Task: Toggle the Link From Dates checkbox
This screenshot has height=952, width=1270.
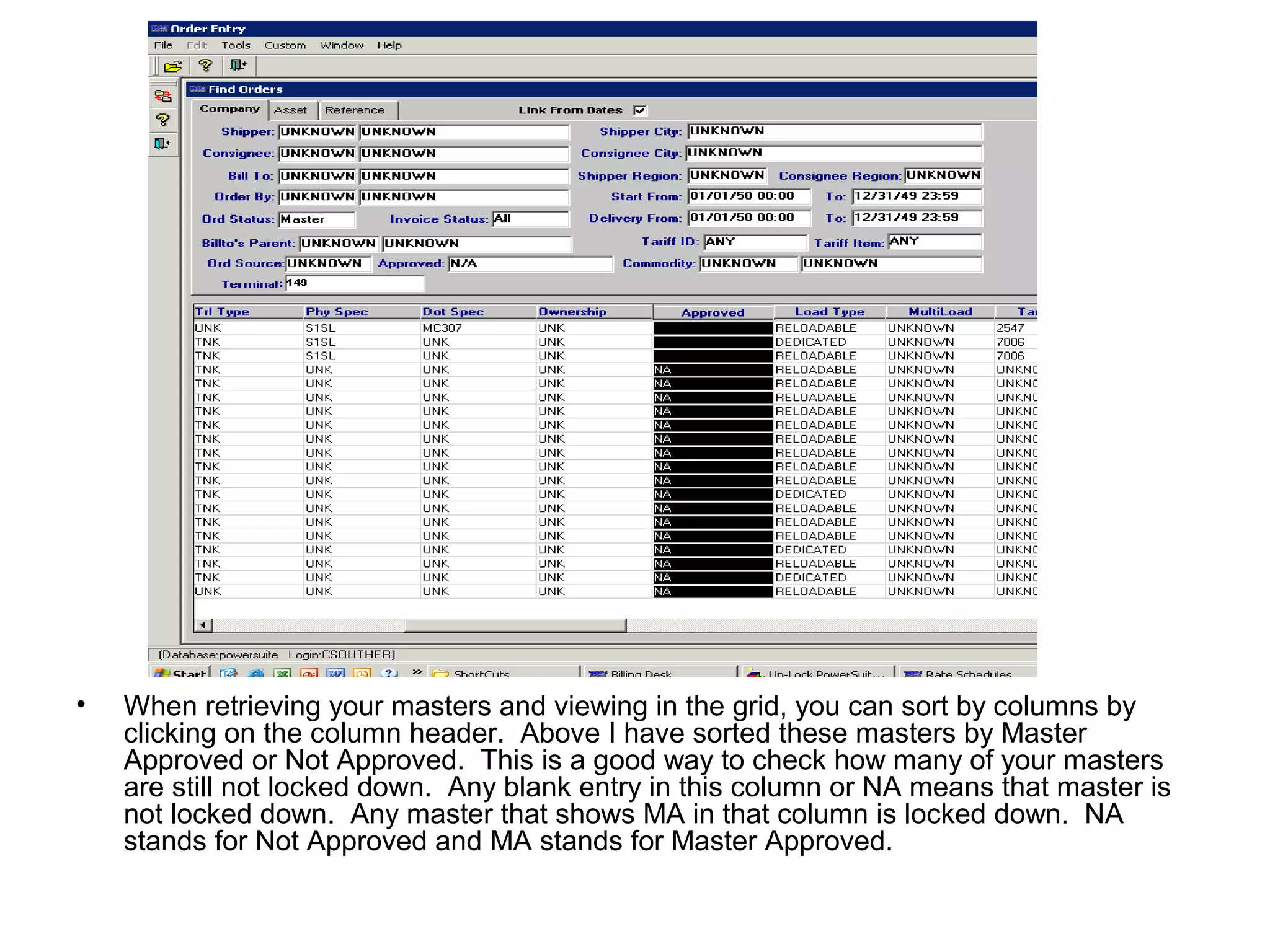Action: click(x=640, y=110)
